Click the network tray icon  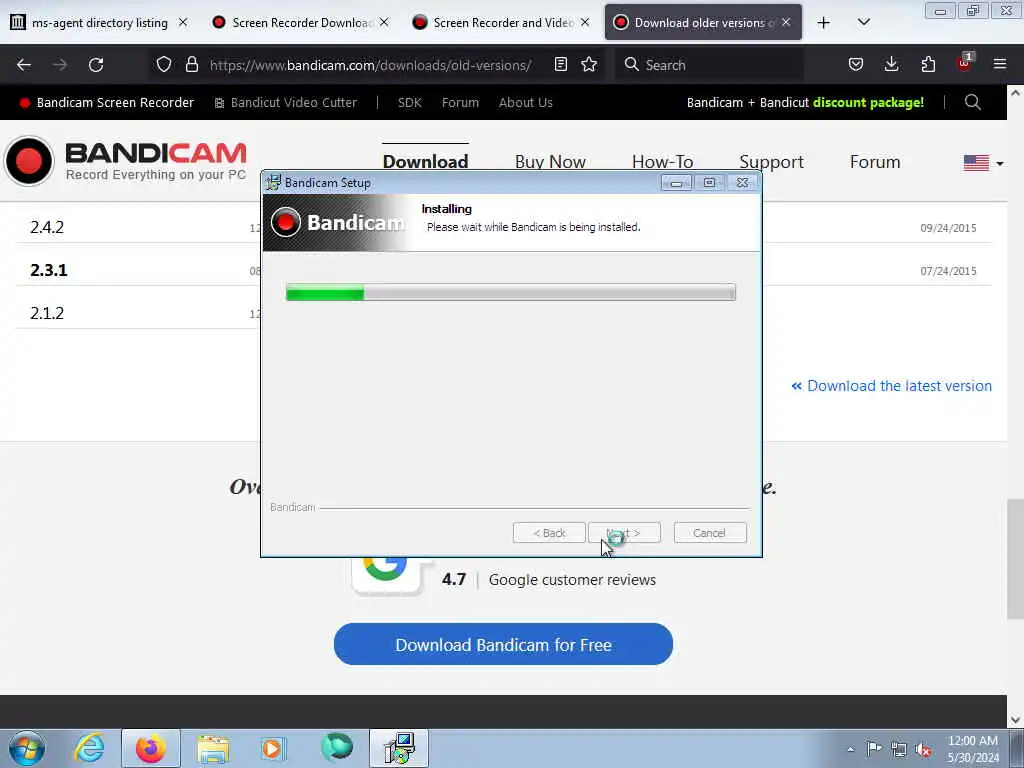tap(899, 749)
